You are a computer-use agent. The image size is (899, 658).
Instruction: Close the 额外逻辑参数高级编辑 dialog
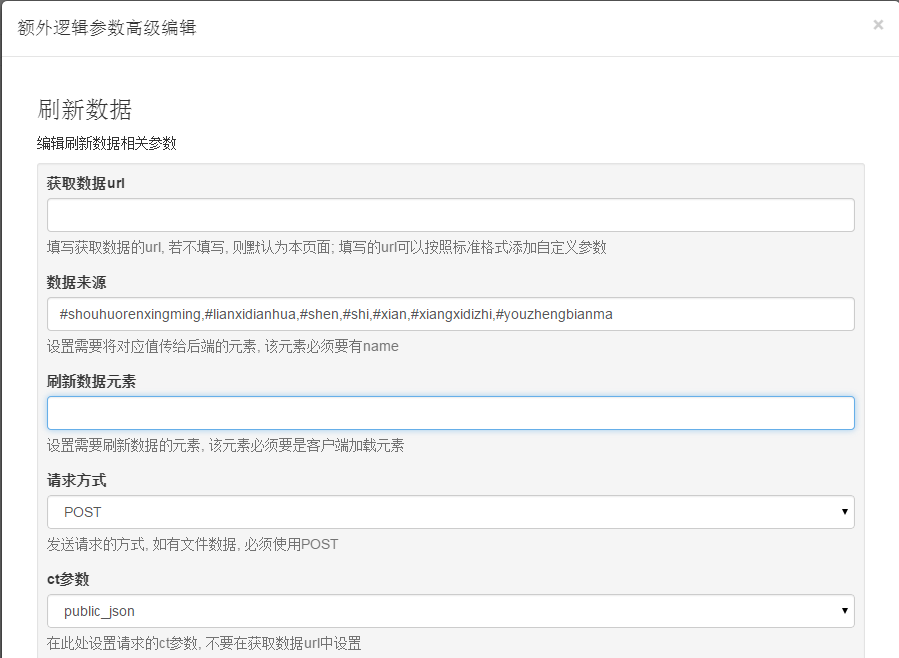[878, 25]
